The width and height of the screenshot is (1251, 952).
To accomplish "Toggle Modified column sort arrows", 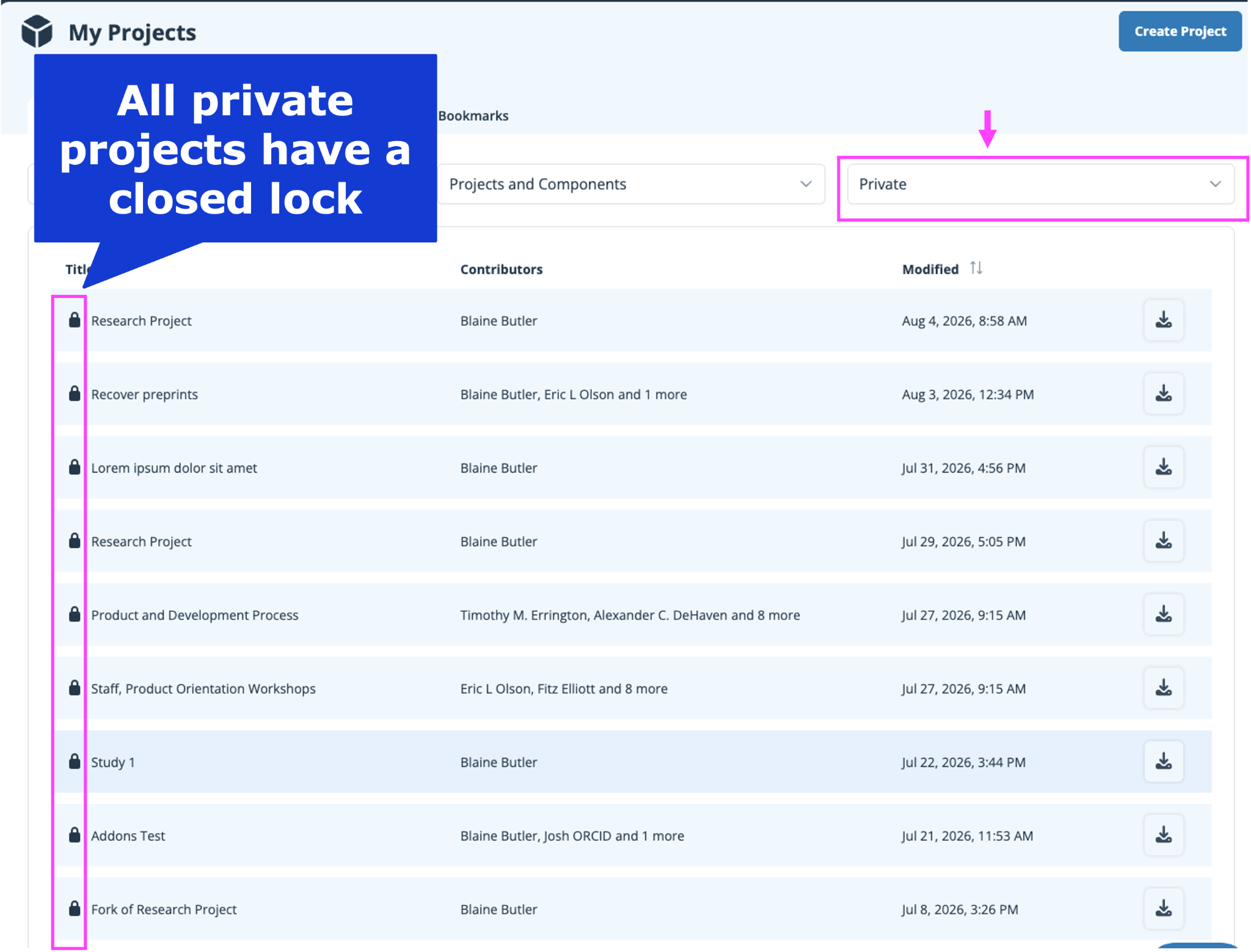I will [x=976, y=268].
